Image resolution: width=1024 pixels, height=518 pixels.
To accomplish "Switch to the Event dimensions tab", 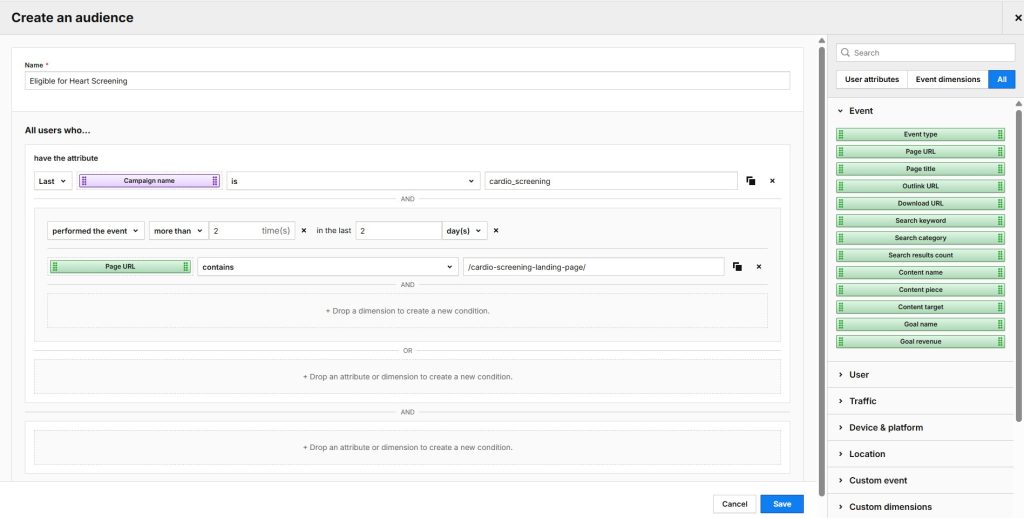I will [947, 79].
